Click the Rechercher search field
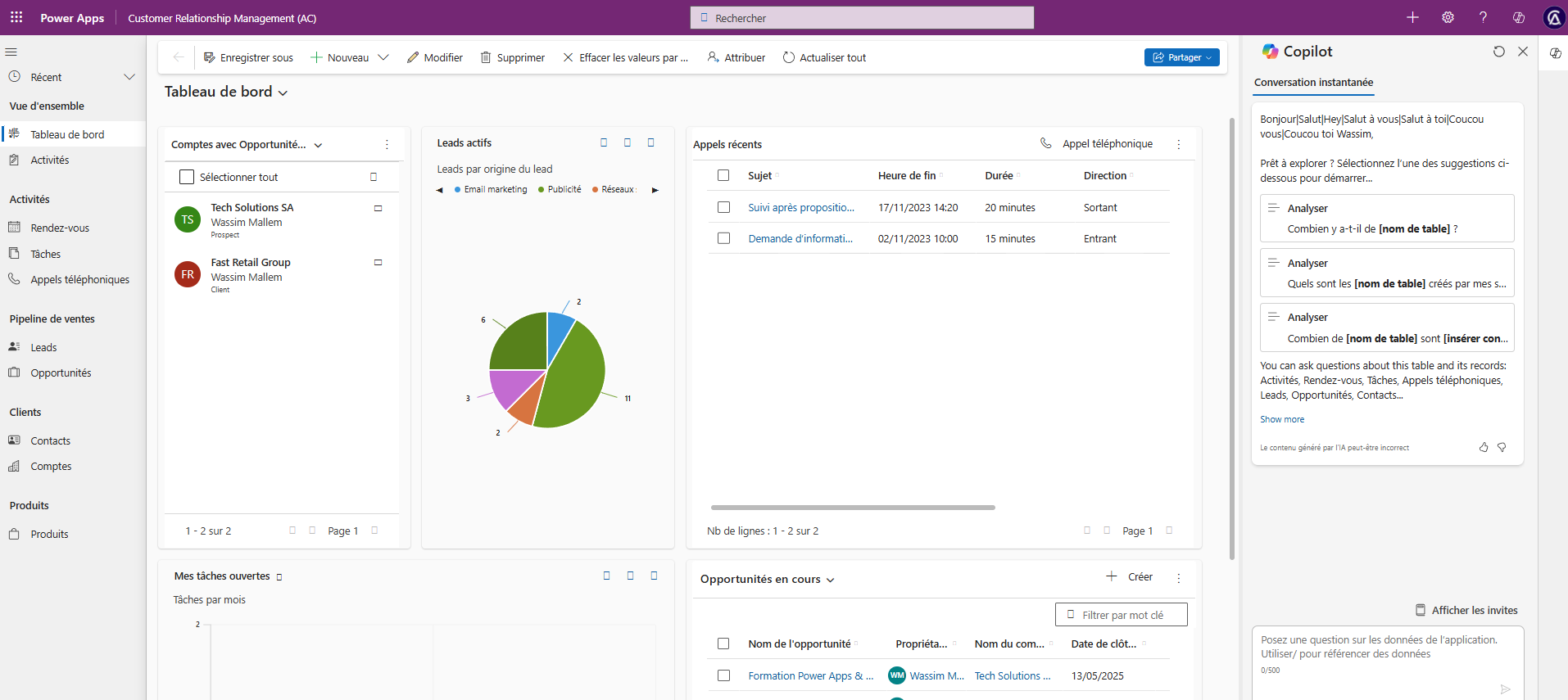Screen dimensions: 1568x700 pos(862,18)
